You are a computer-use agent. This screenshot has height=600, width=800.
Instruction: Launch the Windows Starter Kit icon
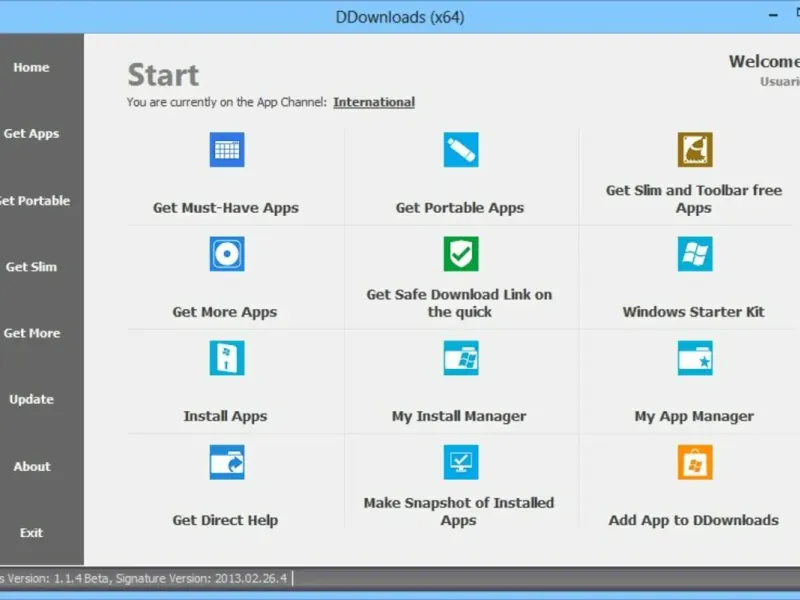click(x=694, y=254)
